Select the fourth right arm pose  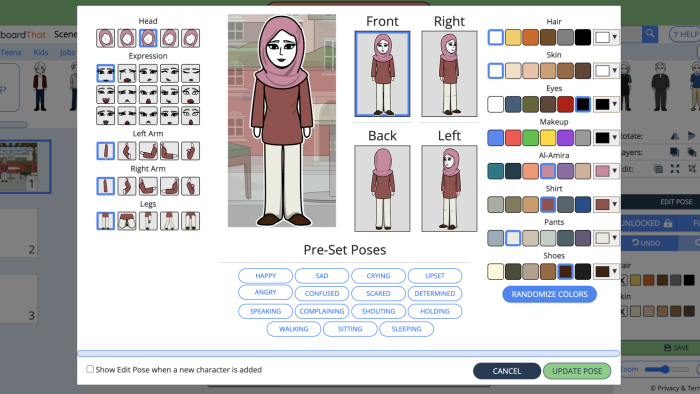coord(169,186)
